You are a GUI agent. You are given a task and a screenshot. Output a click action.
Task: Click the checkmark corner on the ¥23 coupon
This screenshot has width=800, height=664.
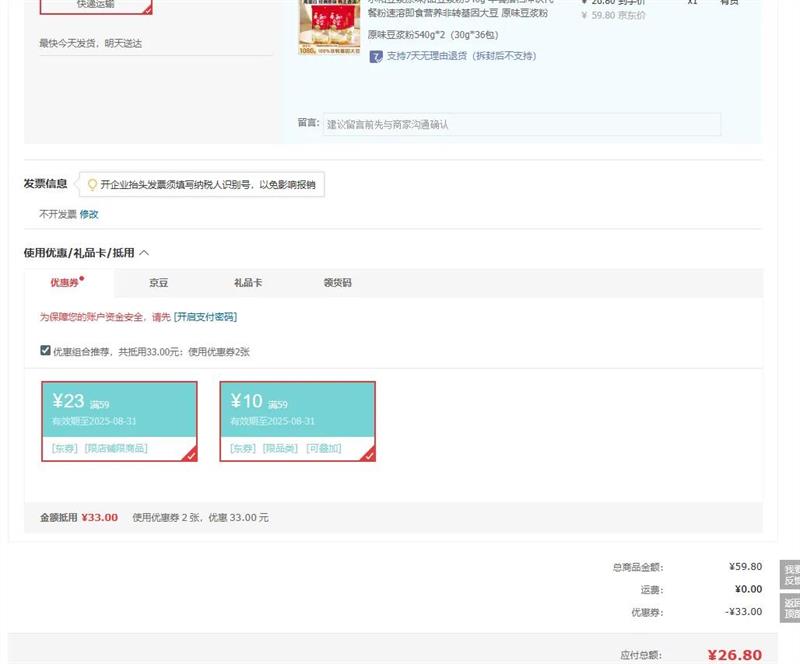click(190, 455)
